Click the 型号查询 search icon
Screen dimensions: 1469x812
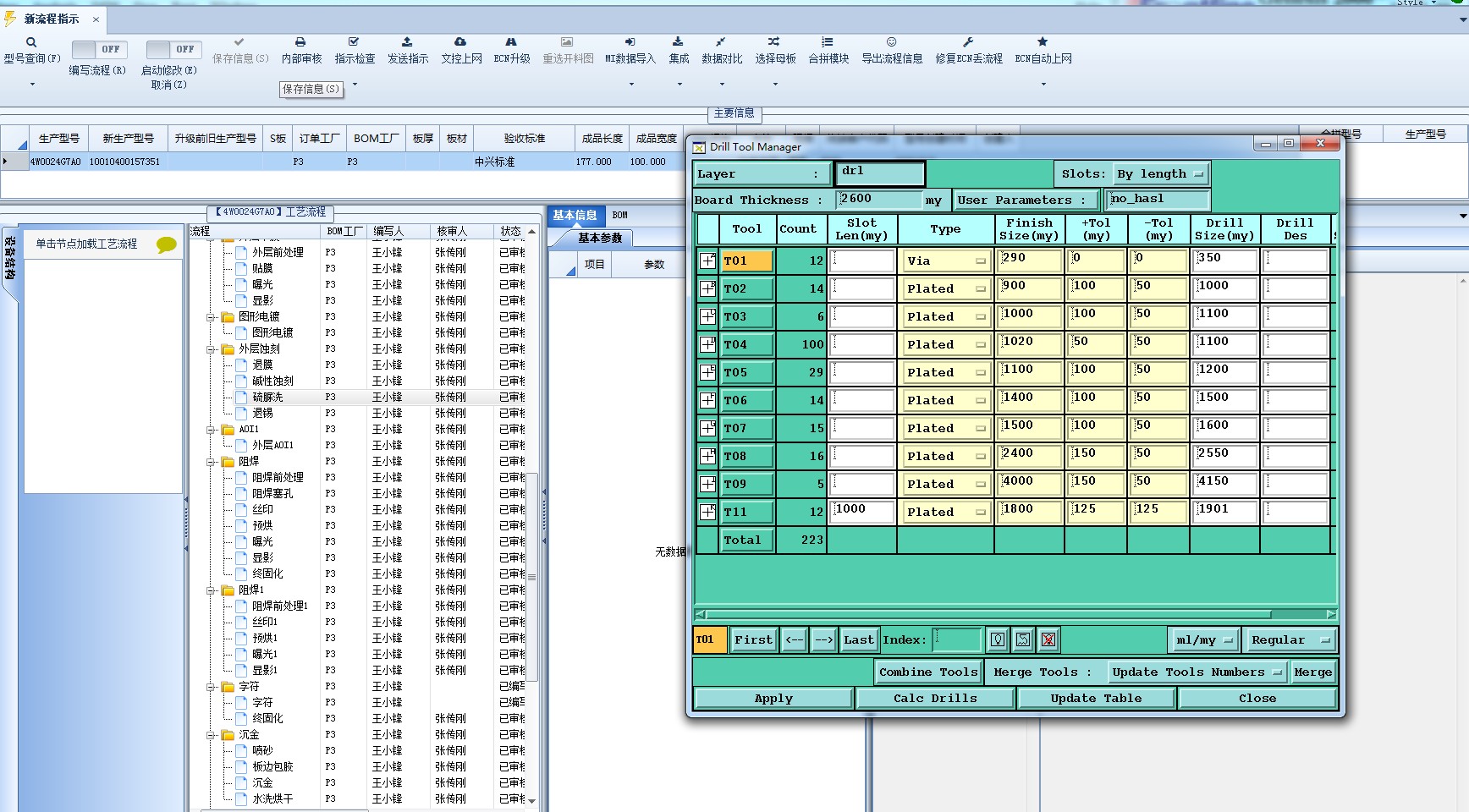(31, 42)
